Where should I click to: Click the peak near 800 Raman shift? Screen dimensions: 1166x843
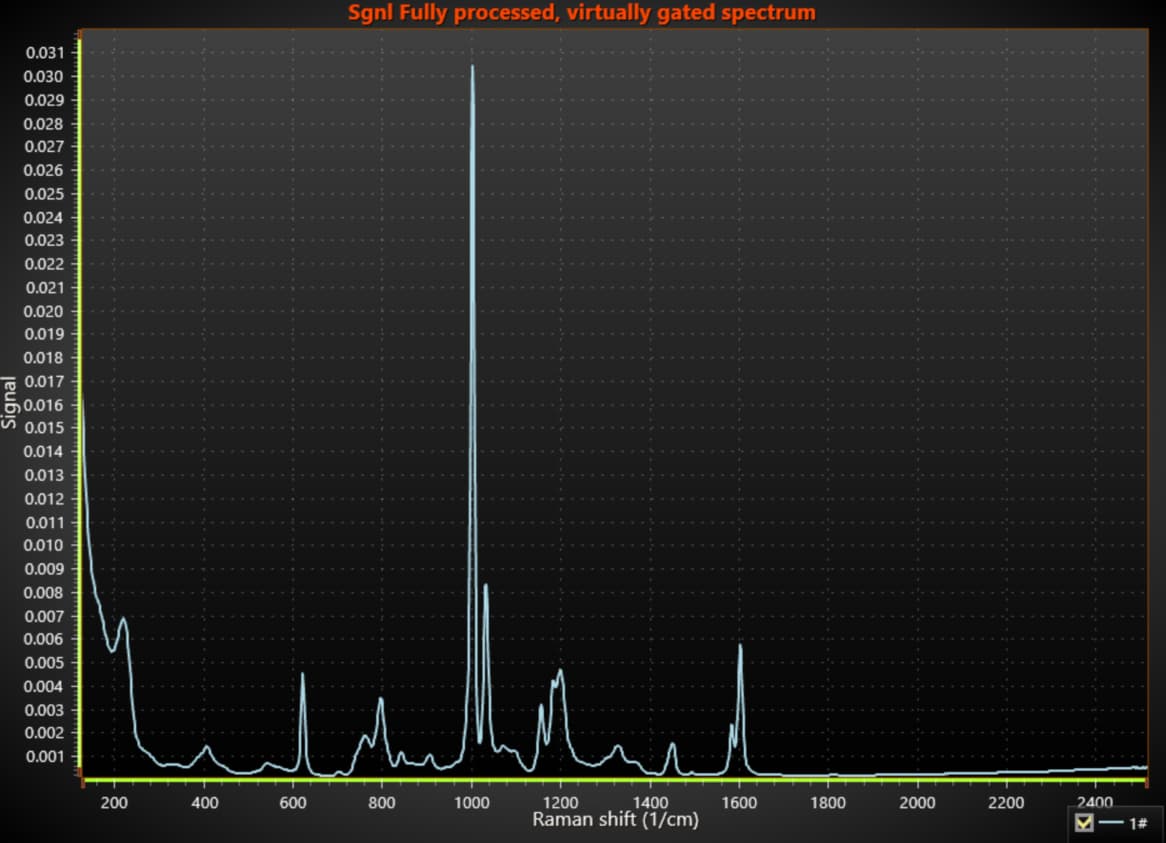coord(380,699)
